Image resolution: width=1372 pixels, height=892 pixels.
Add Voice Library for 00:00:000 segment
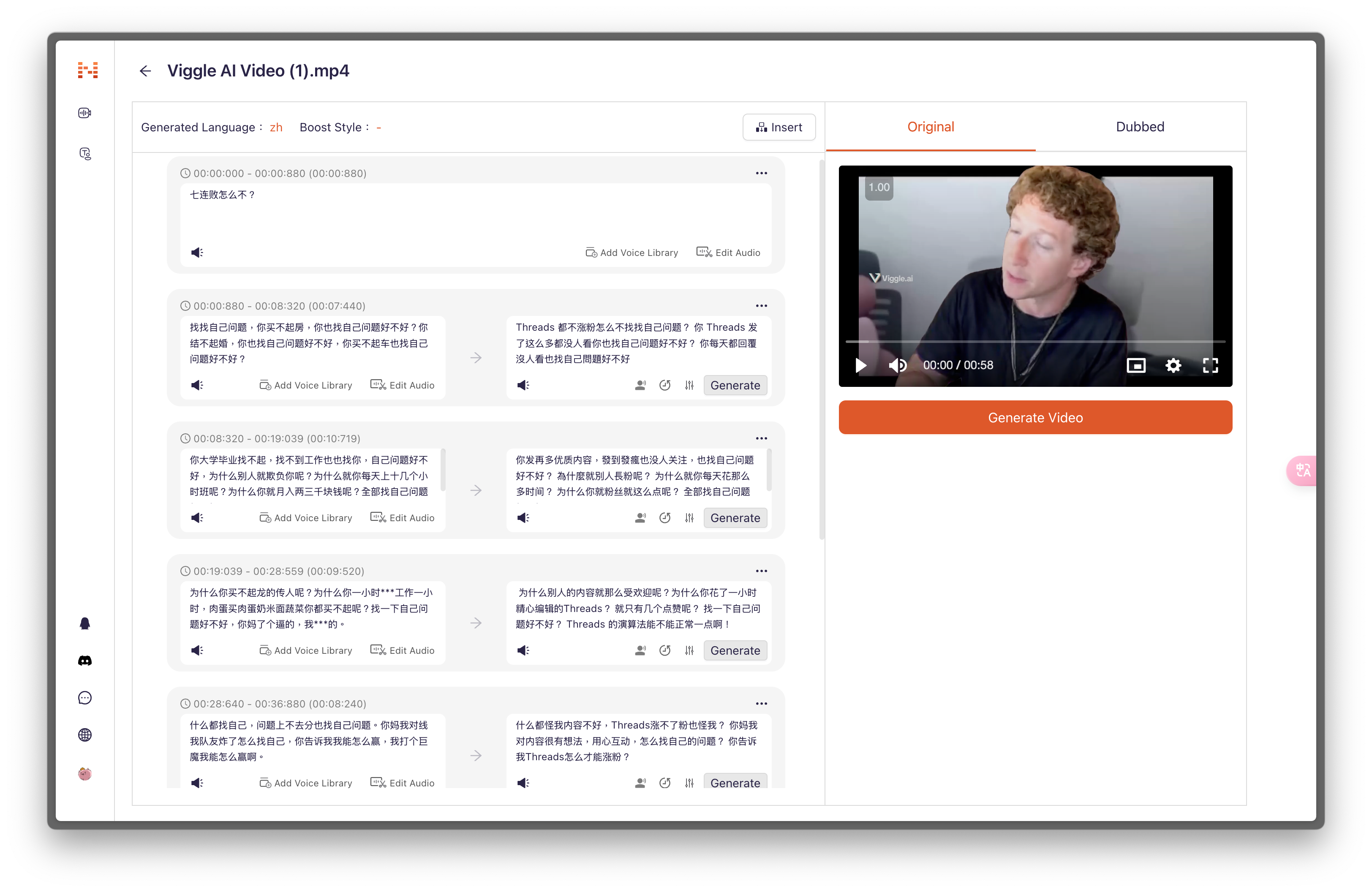(632, 253)
